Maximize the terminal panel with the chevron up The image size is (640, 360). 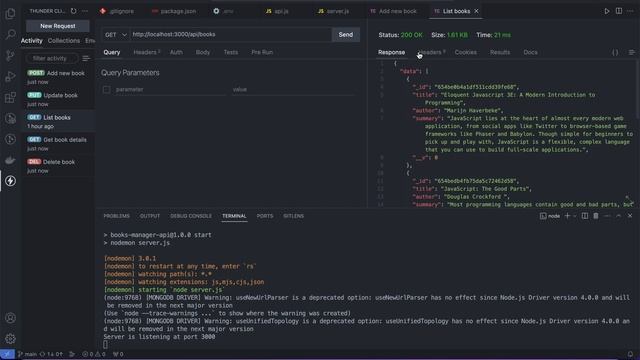[619, 216]
